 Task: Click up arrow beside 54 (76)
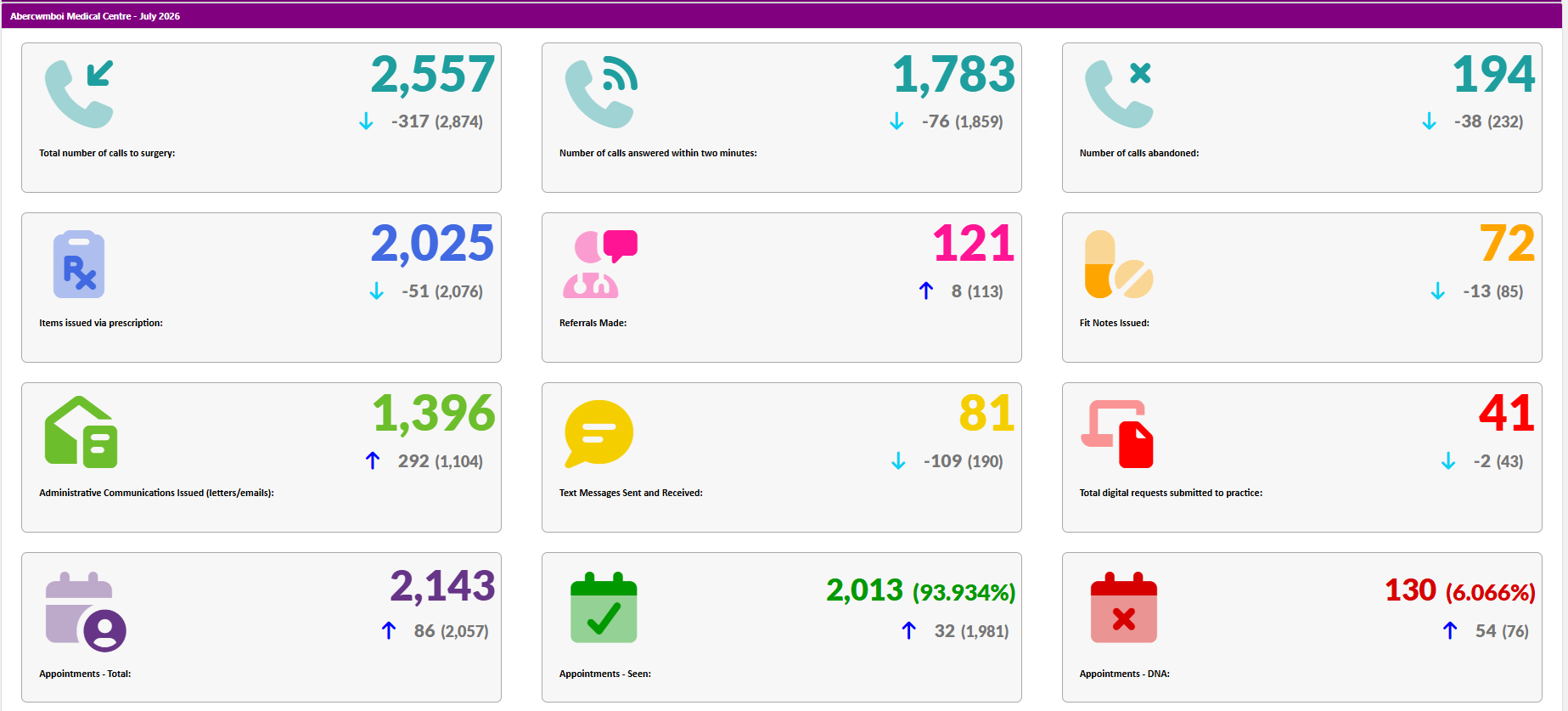(1450, 630)
